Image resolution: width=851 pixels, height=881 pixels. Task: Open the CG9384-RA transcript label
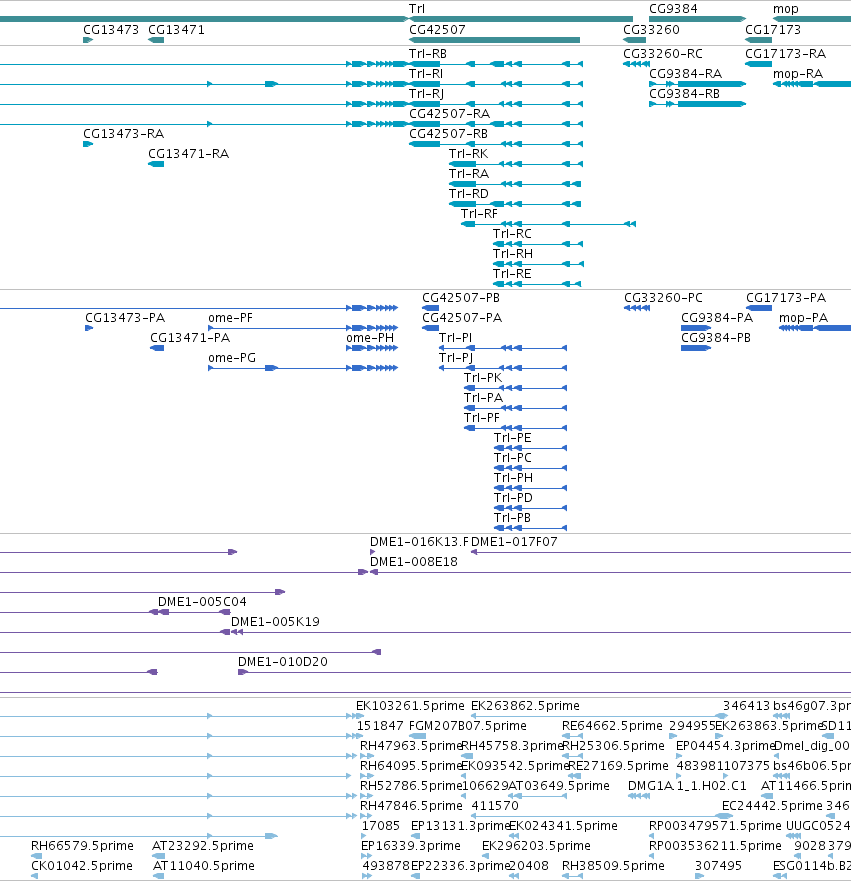click(685, 74)
